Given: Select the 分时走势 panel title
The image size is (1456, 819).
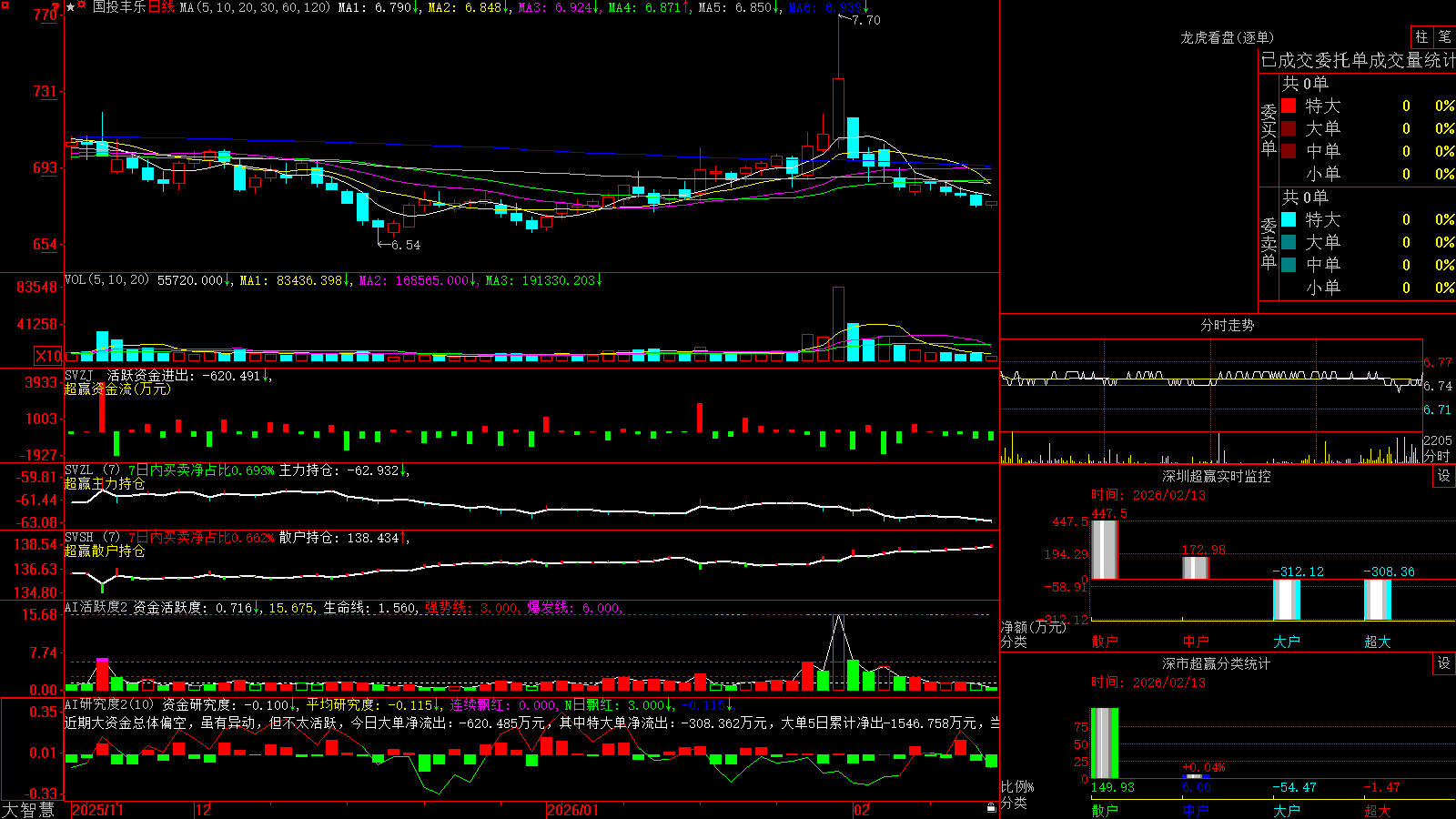Looking at the screenshot, I should 1227,325.
